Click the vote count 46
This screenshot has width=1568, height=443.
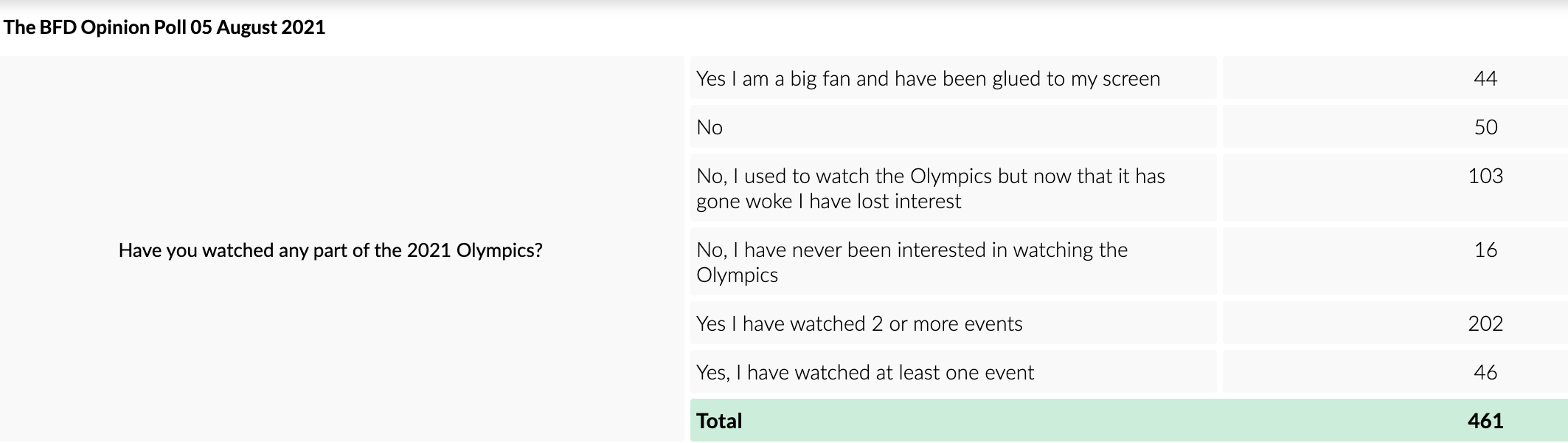point(1485,373)
